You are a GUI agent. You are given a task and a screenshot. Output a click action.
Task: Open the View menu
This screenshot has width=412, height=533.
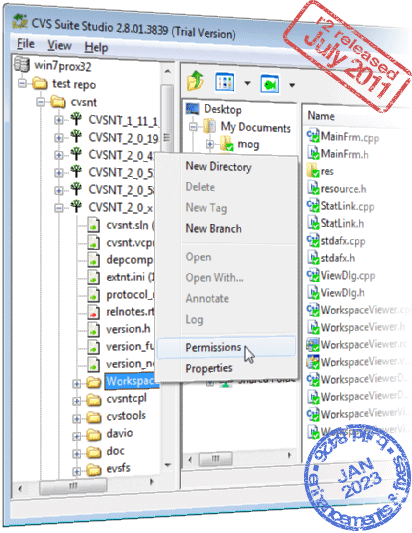pyautogui.click(x=59, y=45)
